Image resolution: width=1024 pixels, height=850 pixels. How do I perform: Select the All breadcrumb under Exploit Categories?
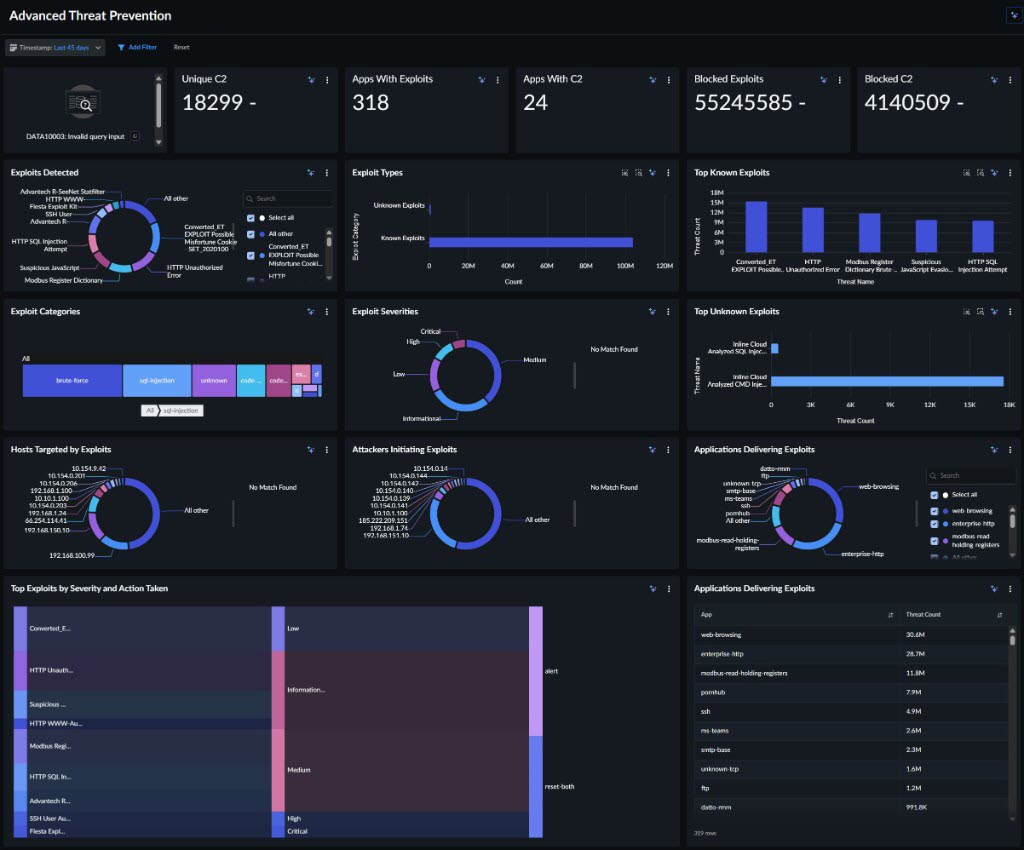tap(150, 411)
